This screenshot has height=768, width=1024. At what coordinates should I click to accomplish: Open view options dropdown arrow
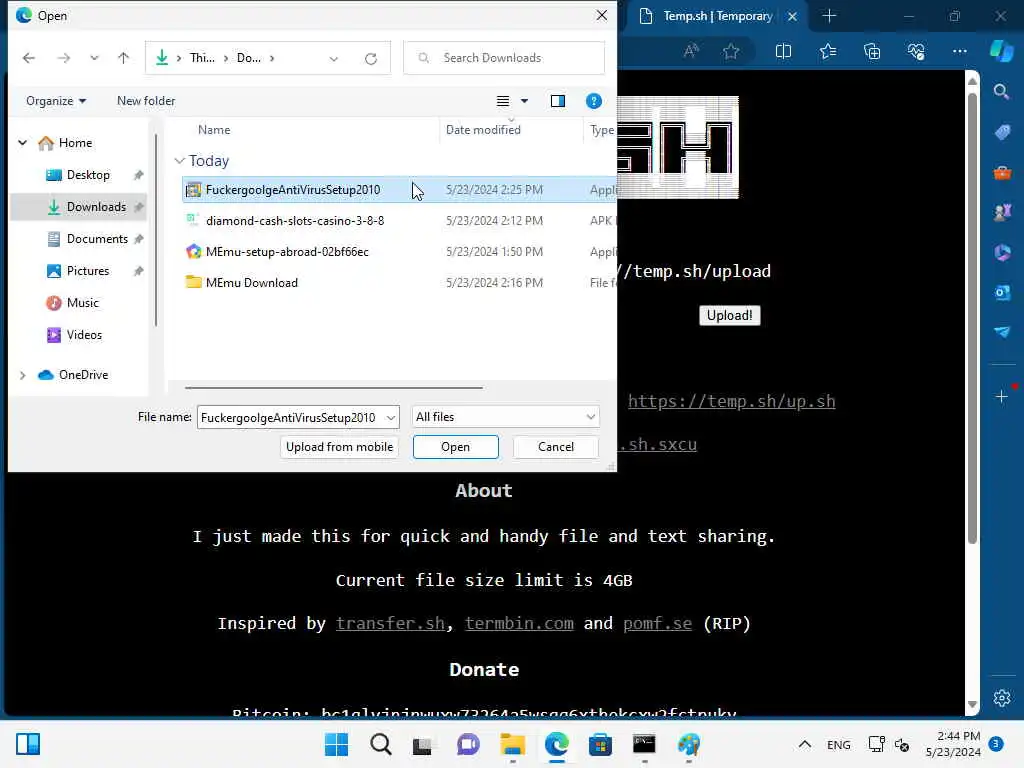(524, 101)
